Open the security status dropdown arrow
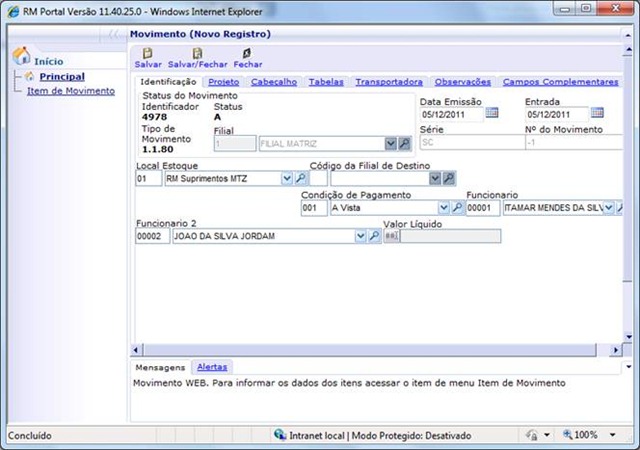The image size is (640, 450). pyautogui.click(x=547, y=435)
